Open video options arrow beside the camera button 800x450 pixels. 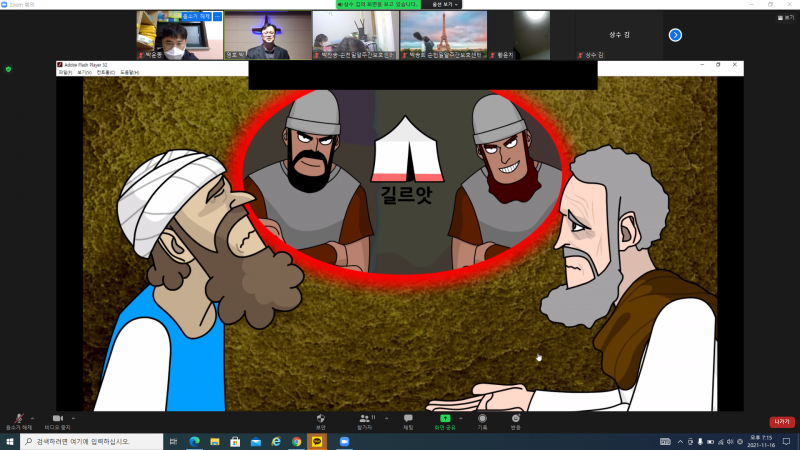click(73, 418)
